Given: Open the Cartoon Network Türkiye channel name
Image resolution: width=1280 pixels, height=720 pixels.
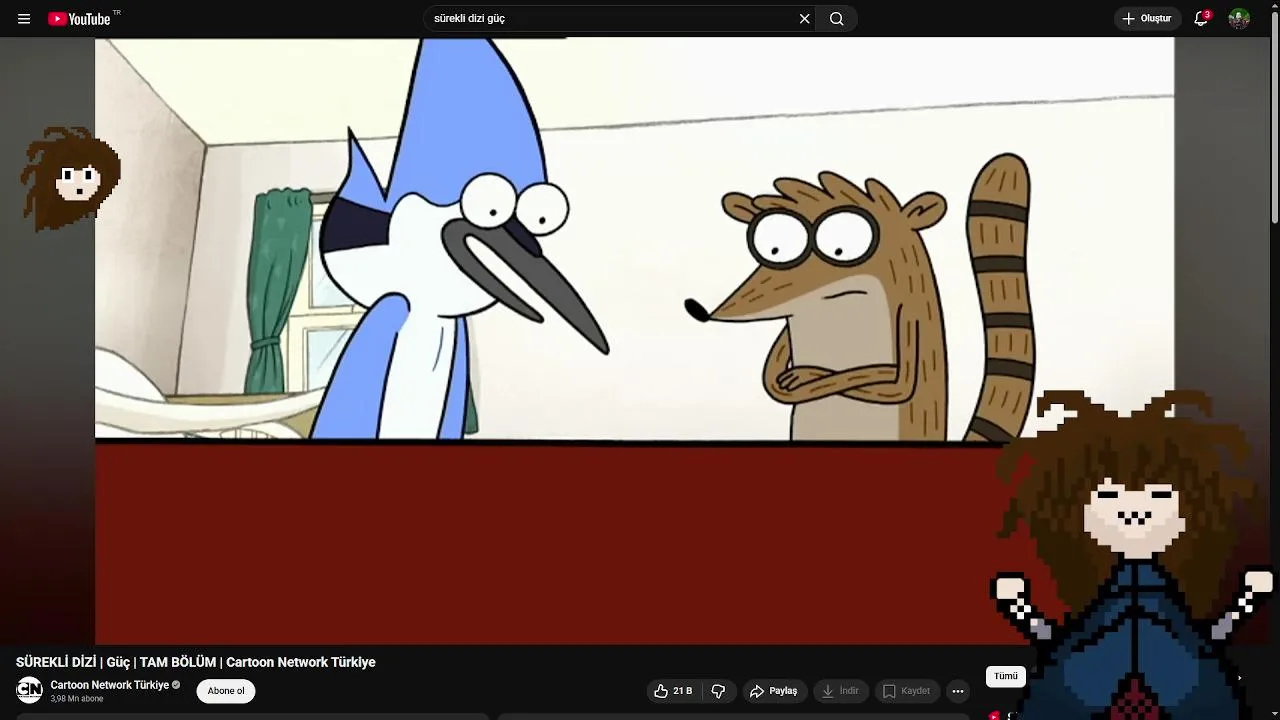Looking at the screenshot, I should (110, 685).
